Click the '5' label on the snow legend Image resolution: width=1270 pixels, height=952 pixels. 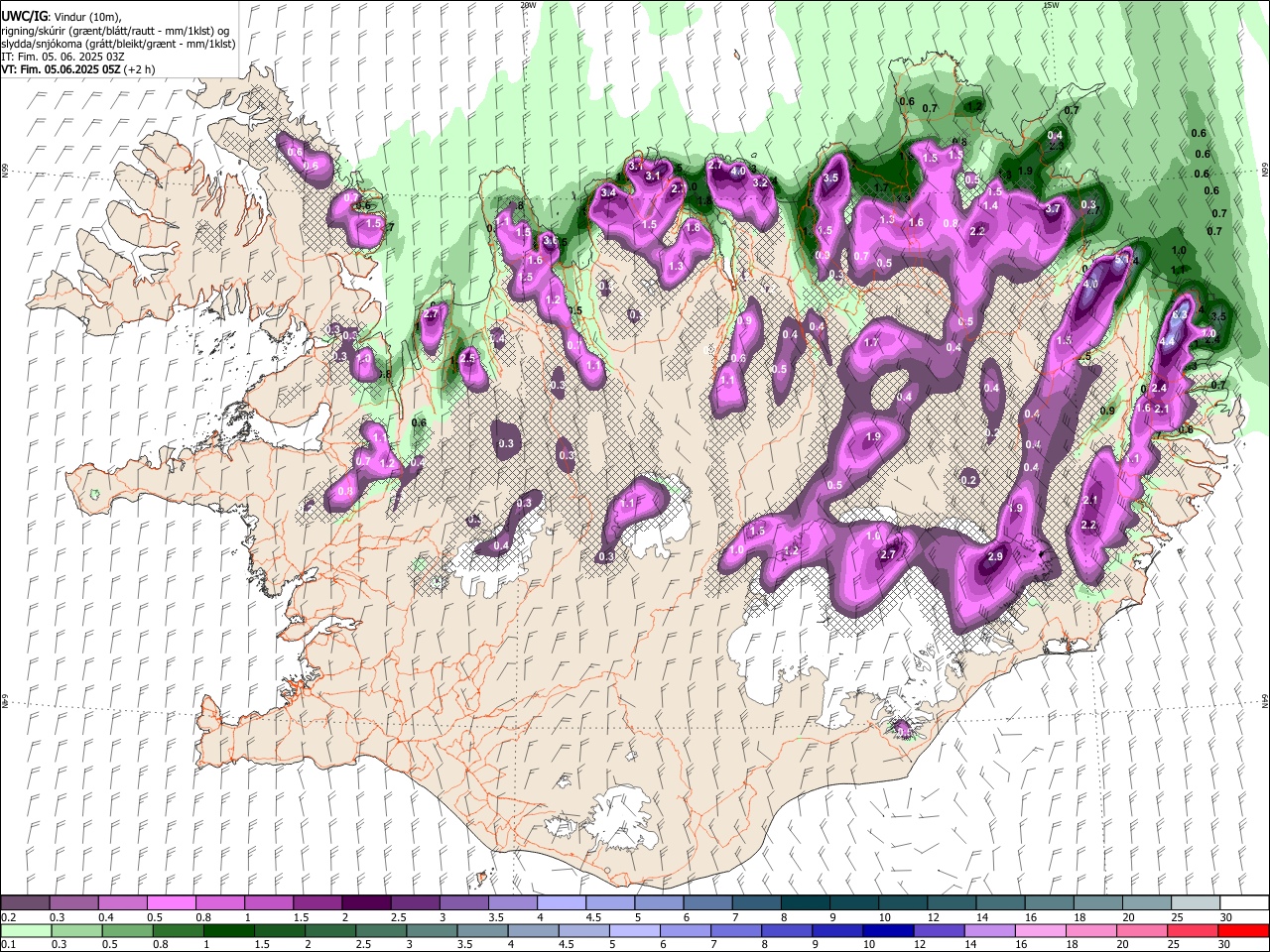click(x=636, y=917)
